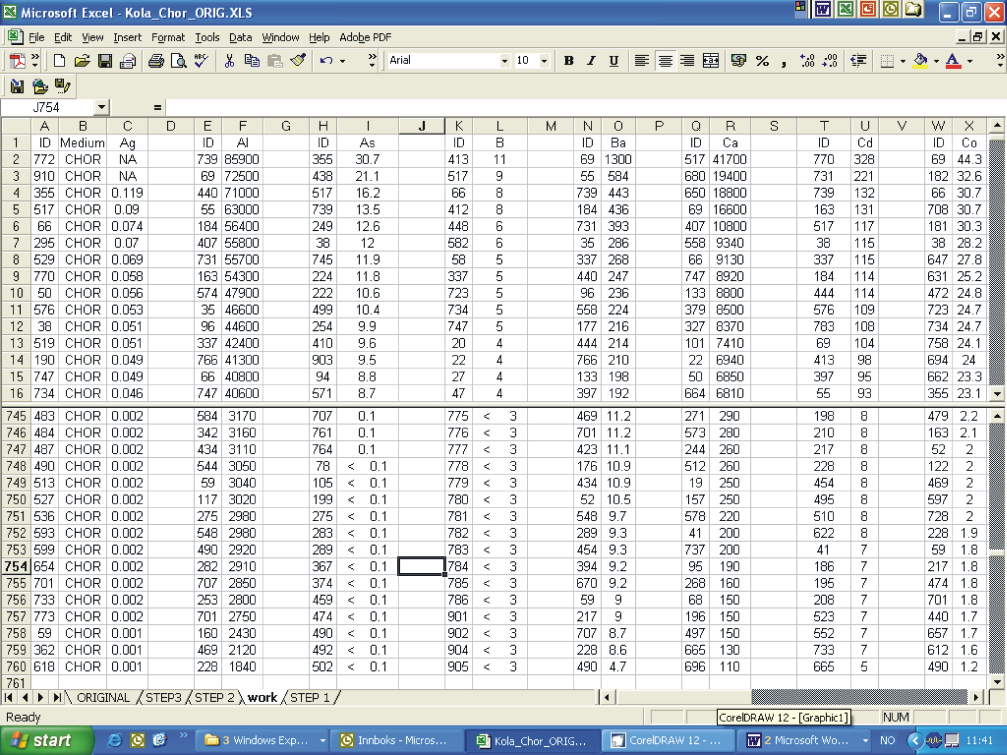Run the Spelling check tool
The image size is (1007, 755).
tap(202, 61)
